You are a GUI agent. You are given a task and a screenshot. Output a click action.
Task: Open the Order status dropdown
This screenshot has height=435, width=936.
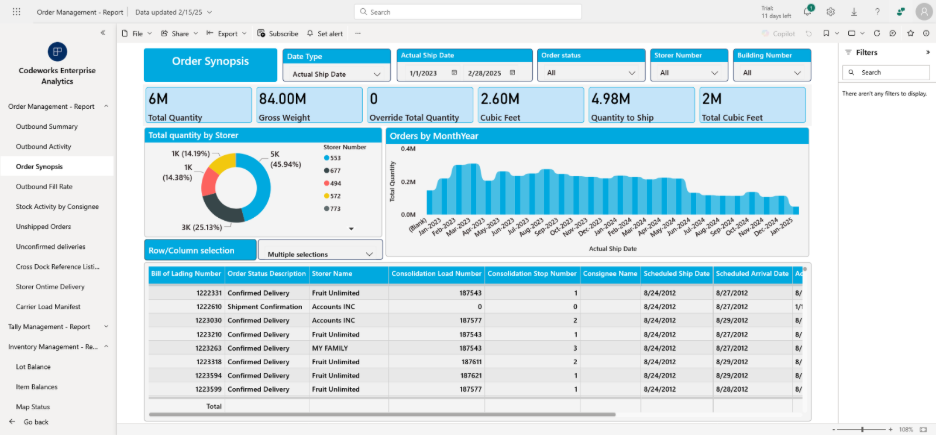pyautogui.click(x=591, y=73)
